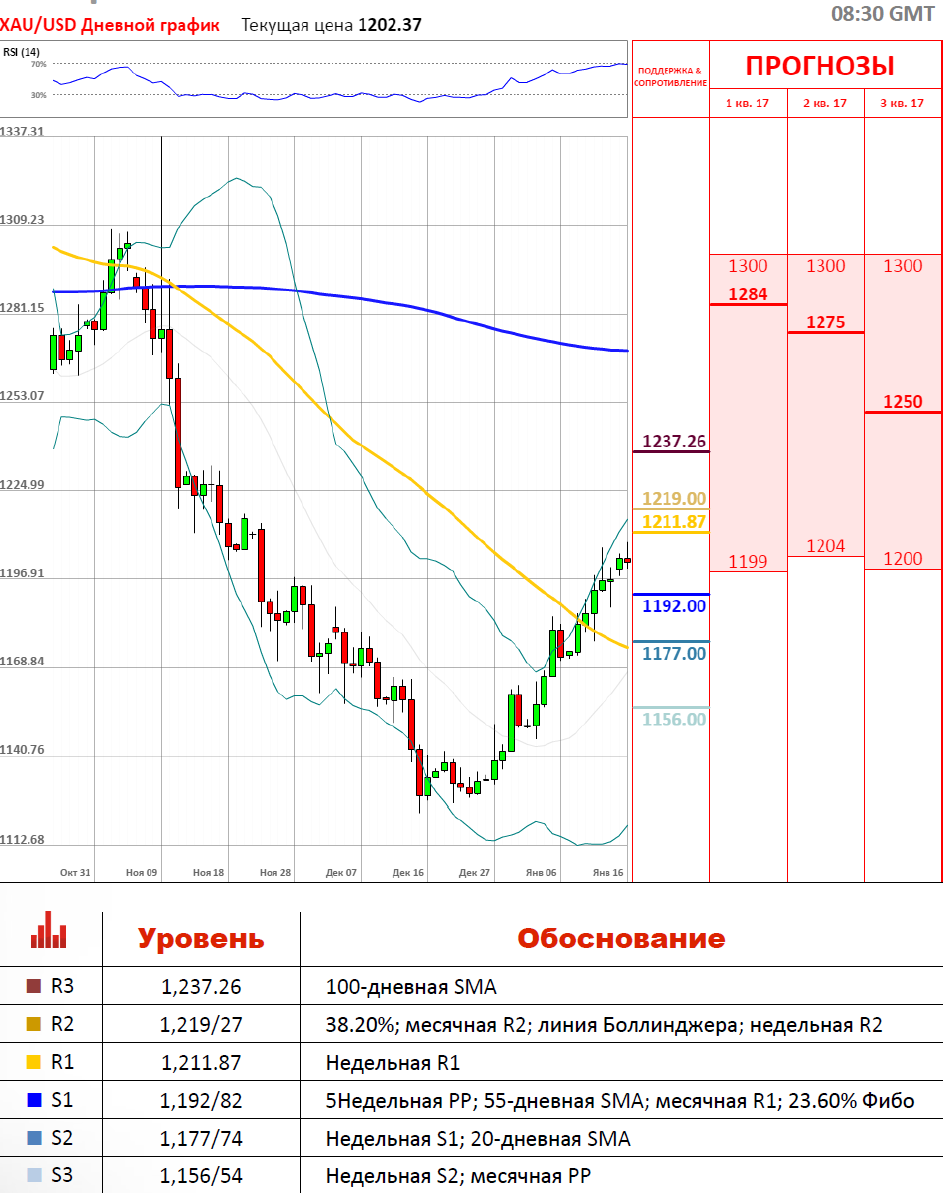
Task: Click the red bar chart icon
Action: point(49,930)
